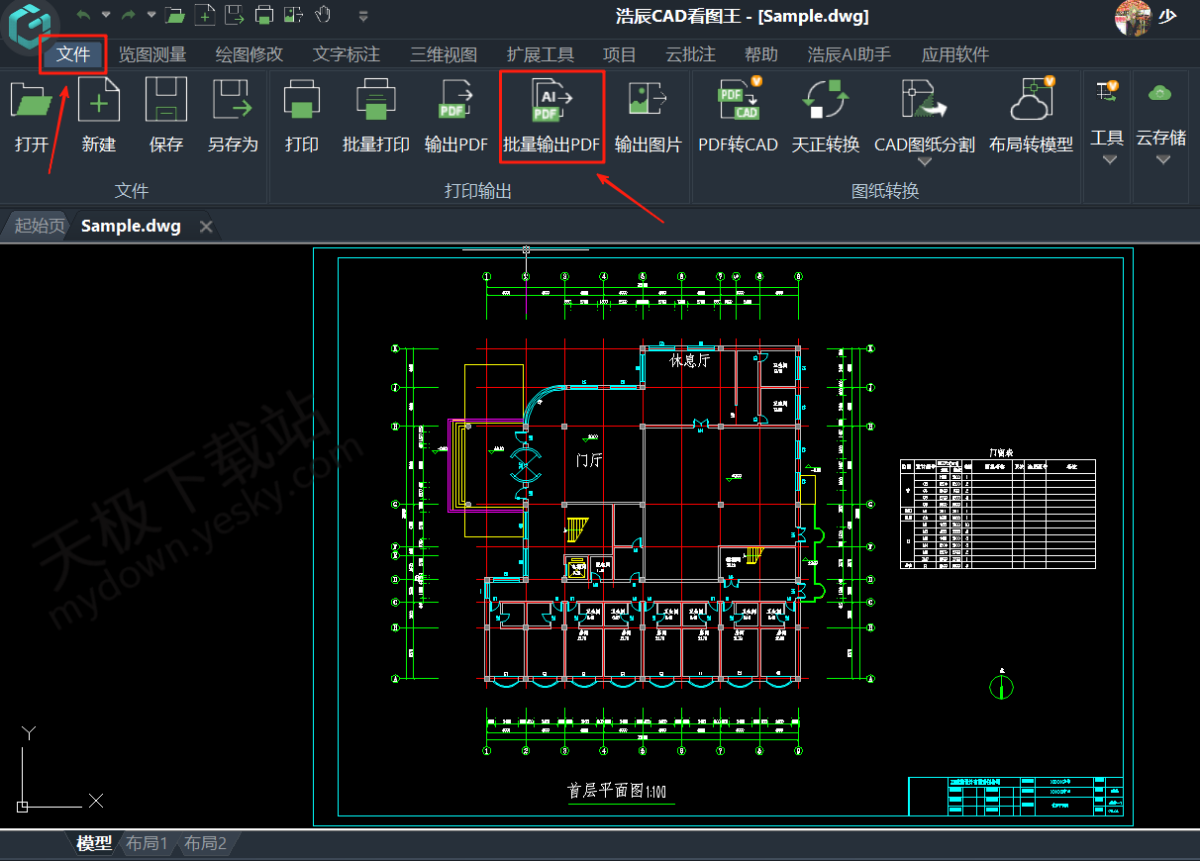
Task: Click the small green folder open icon in title bar
Action: 175,15
